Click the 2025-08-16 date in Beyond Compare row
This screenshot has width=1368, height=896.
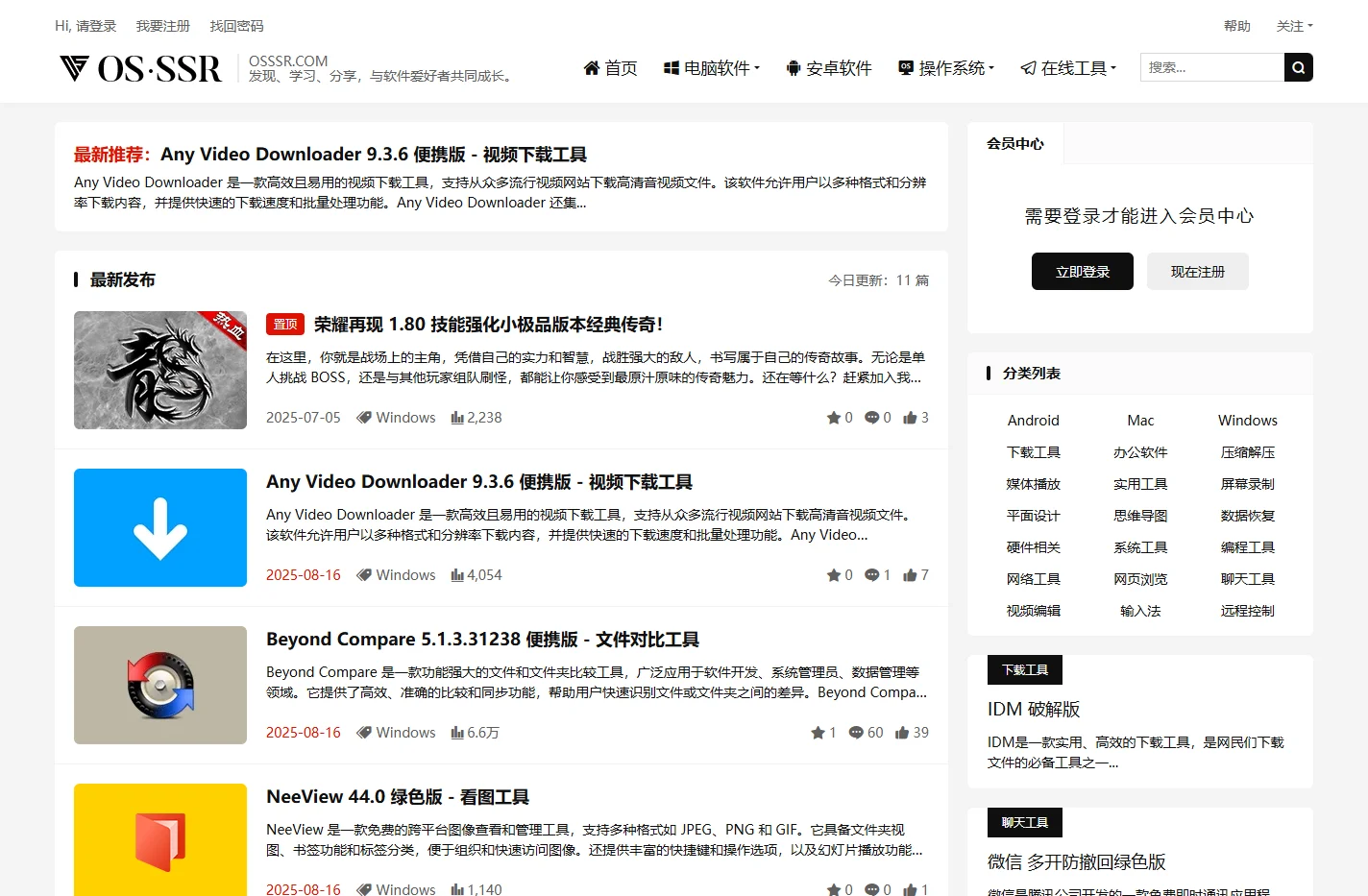click(x=303, y=733)
